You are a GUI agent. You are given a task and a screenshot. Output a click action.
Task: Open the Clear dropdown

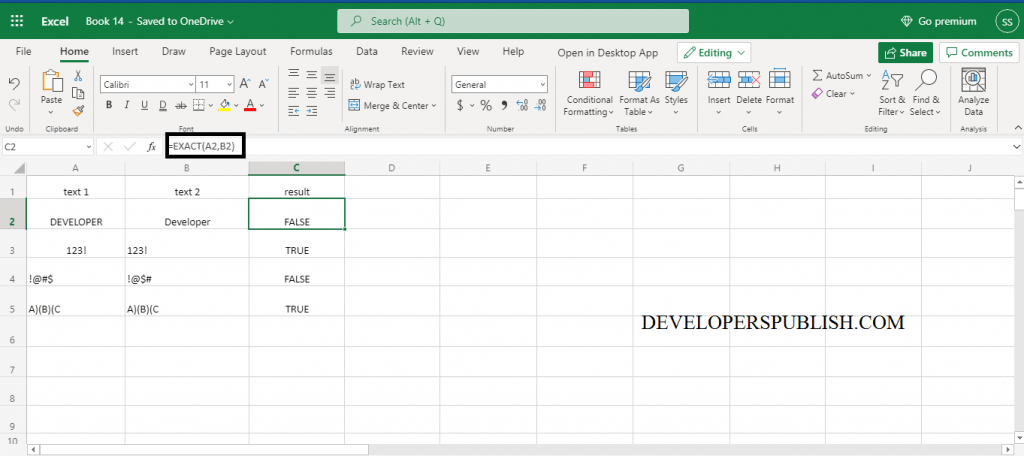click(x=833, y=93)
